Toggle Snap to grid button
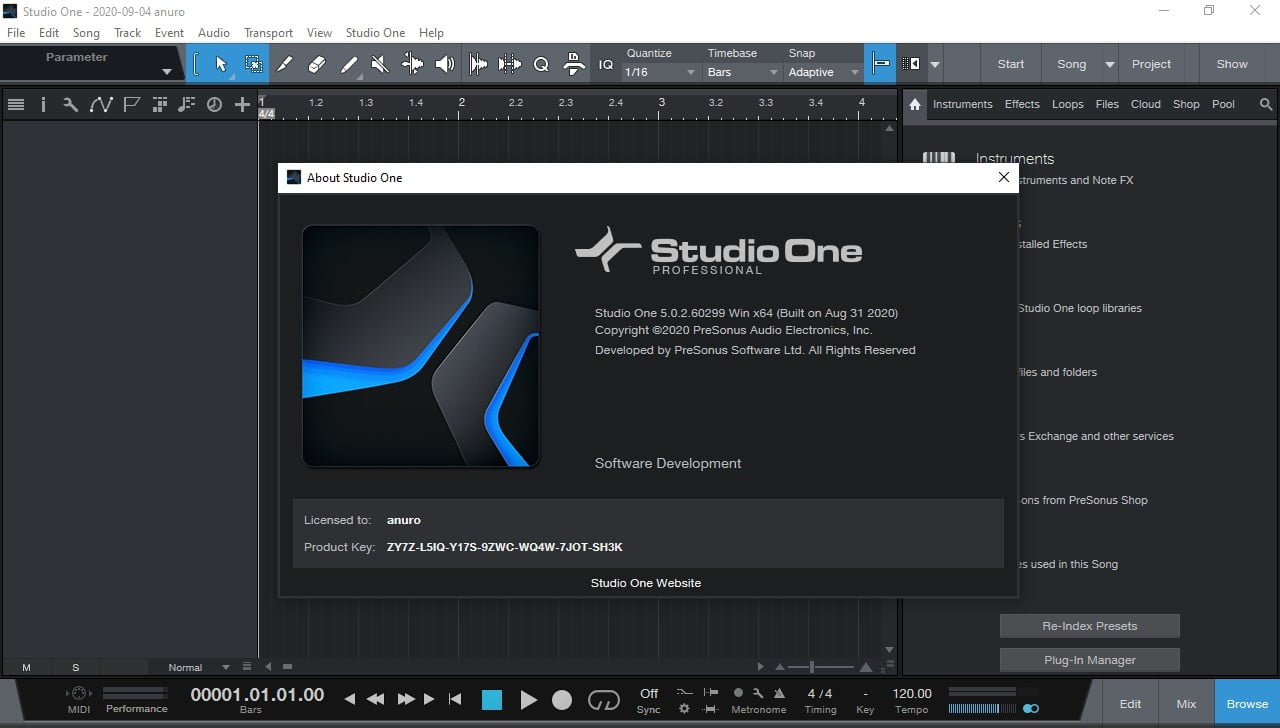 tap(880, 64)
